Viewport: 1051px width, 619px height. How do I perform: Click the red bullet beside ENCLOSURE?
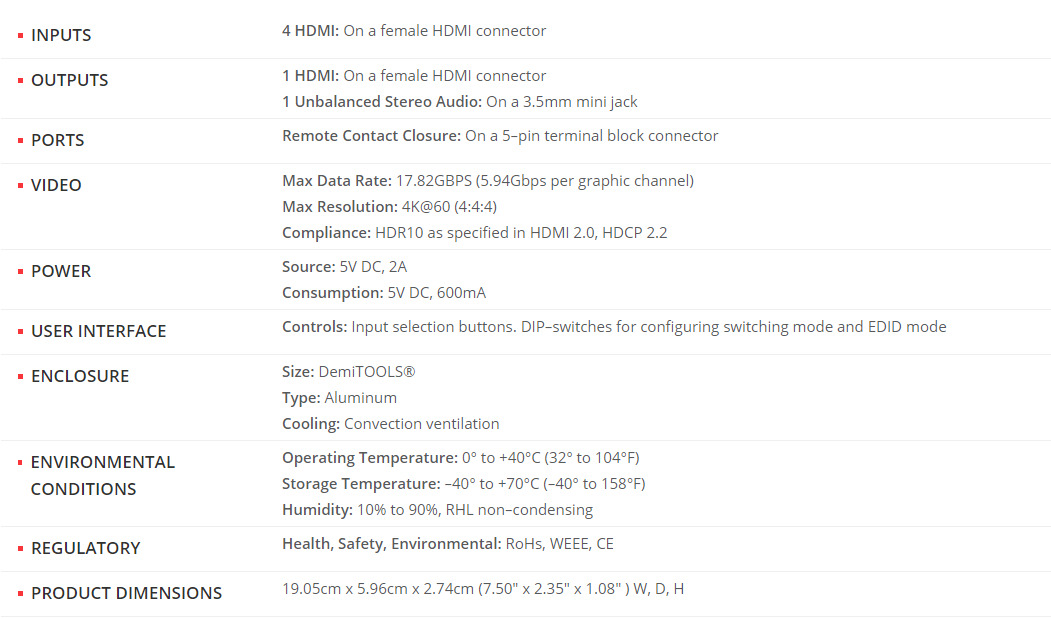(20, 376)
